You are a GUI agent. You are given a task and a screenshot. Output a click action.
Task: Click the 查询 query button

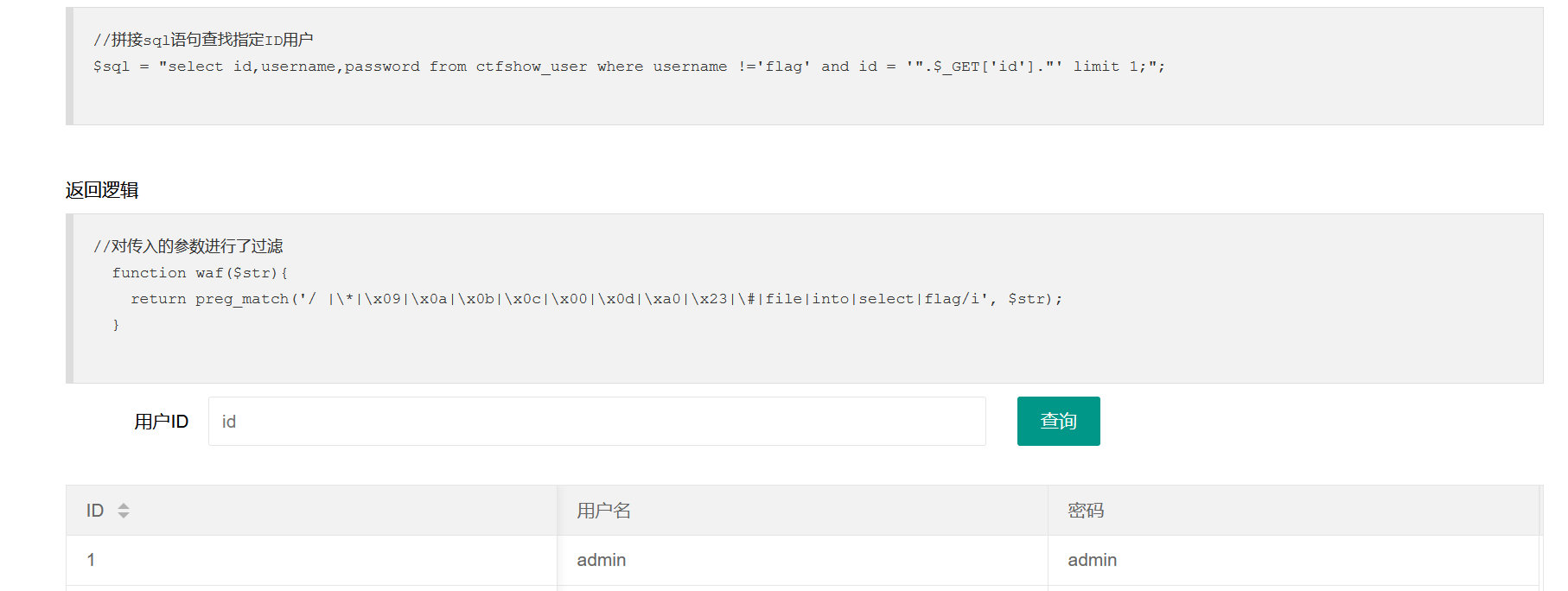click(1058, 421)
